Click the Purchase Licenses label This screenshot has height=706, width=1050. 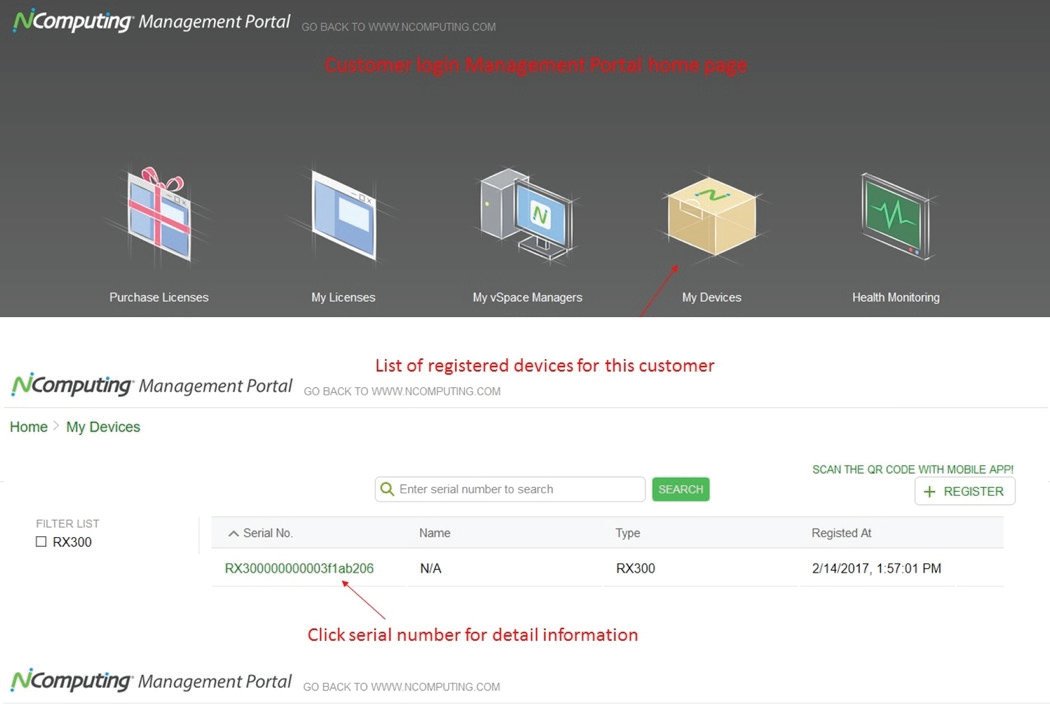[159, 297]
